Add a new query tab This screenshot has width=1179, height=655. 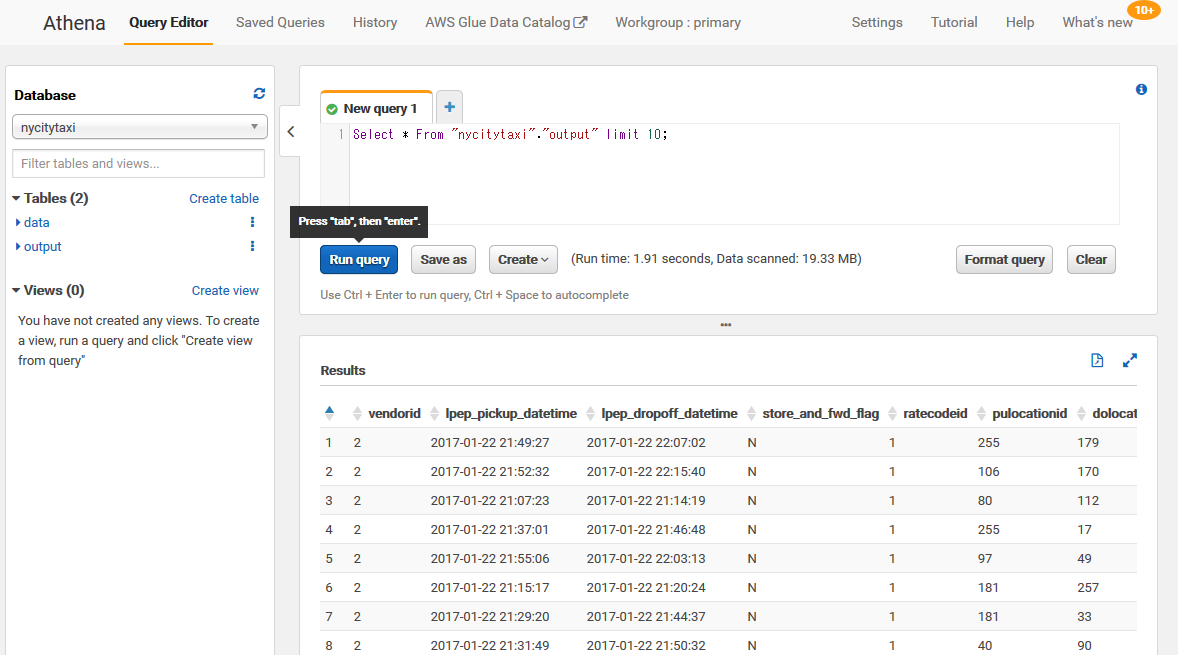tap(450, 108)
